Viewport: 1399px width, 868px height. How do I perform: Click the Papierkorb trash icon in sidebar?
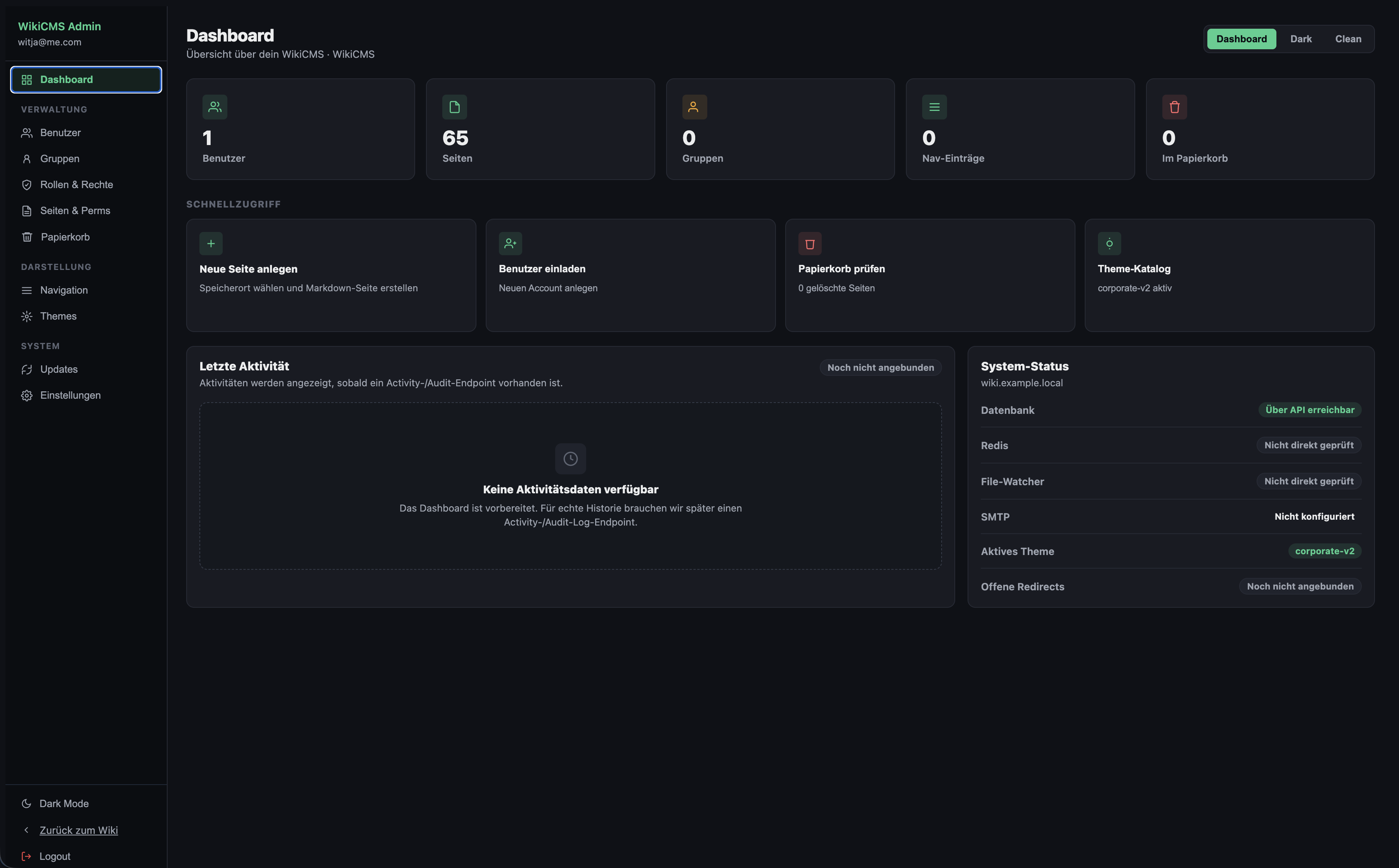click(x=26, y=237)
